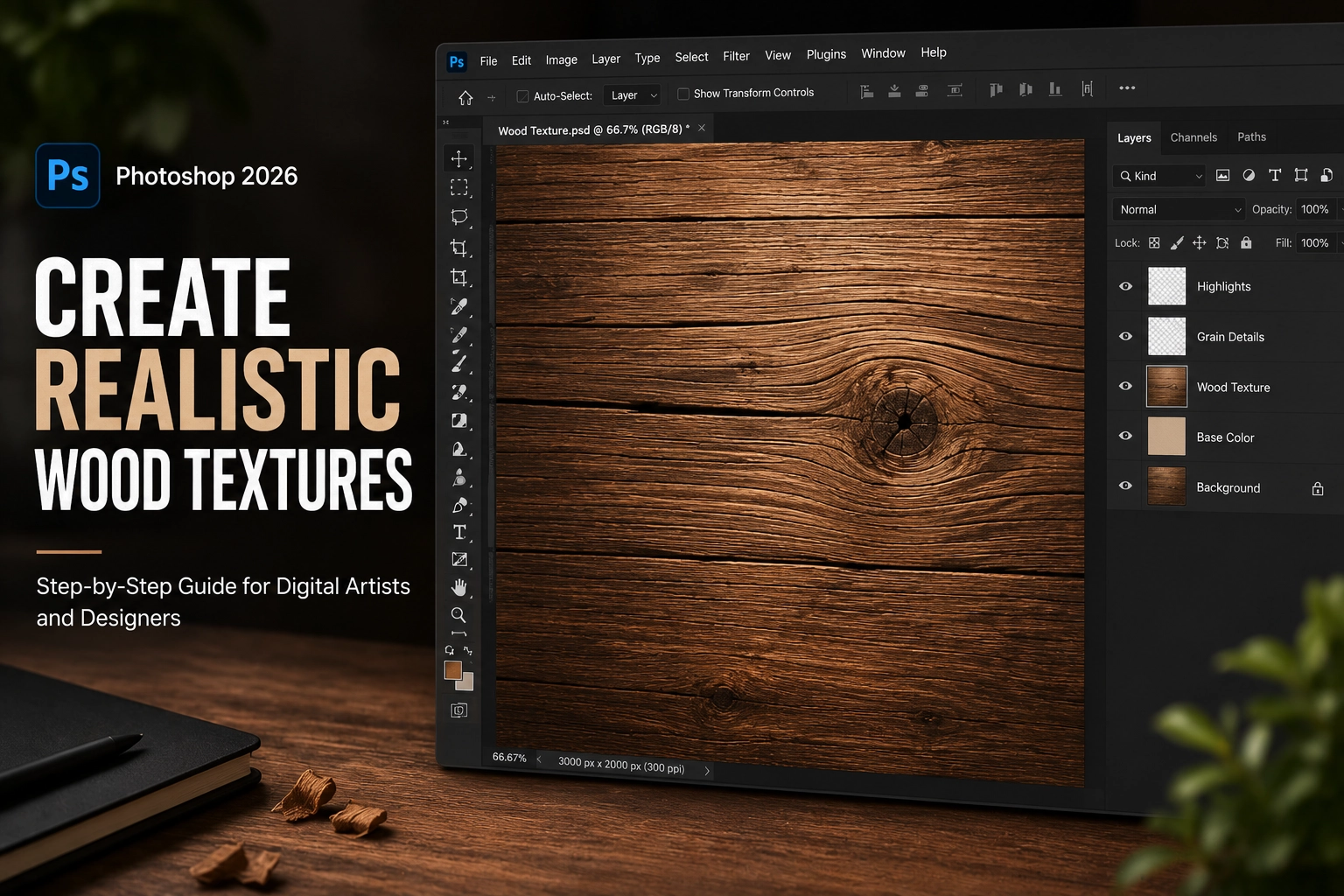
Task: Click the 66.67% zoom level field
Action: coord(509,757)
